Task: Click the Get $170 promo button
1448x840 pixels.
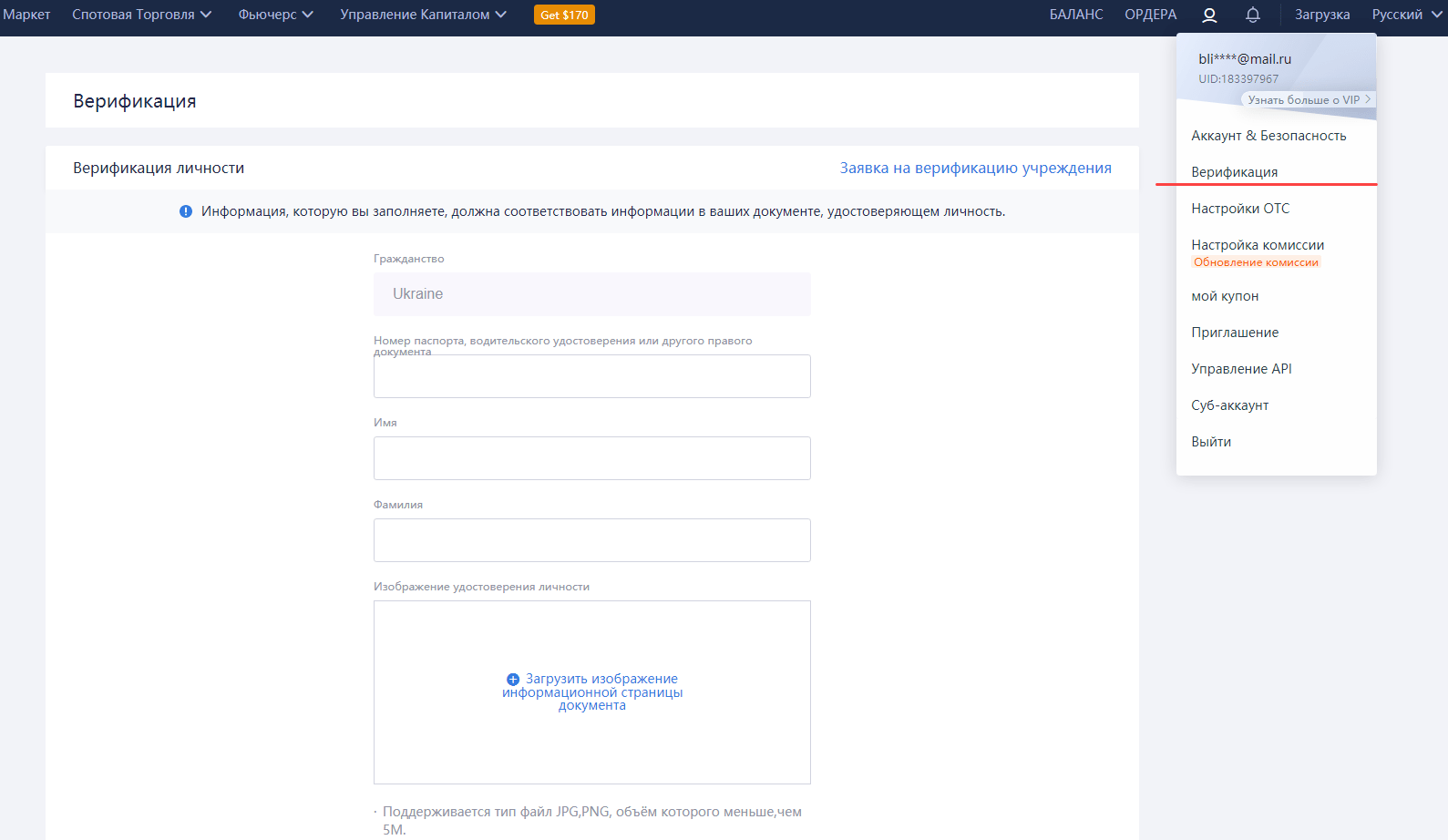Action: point(564,15)
